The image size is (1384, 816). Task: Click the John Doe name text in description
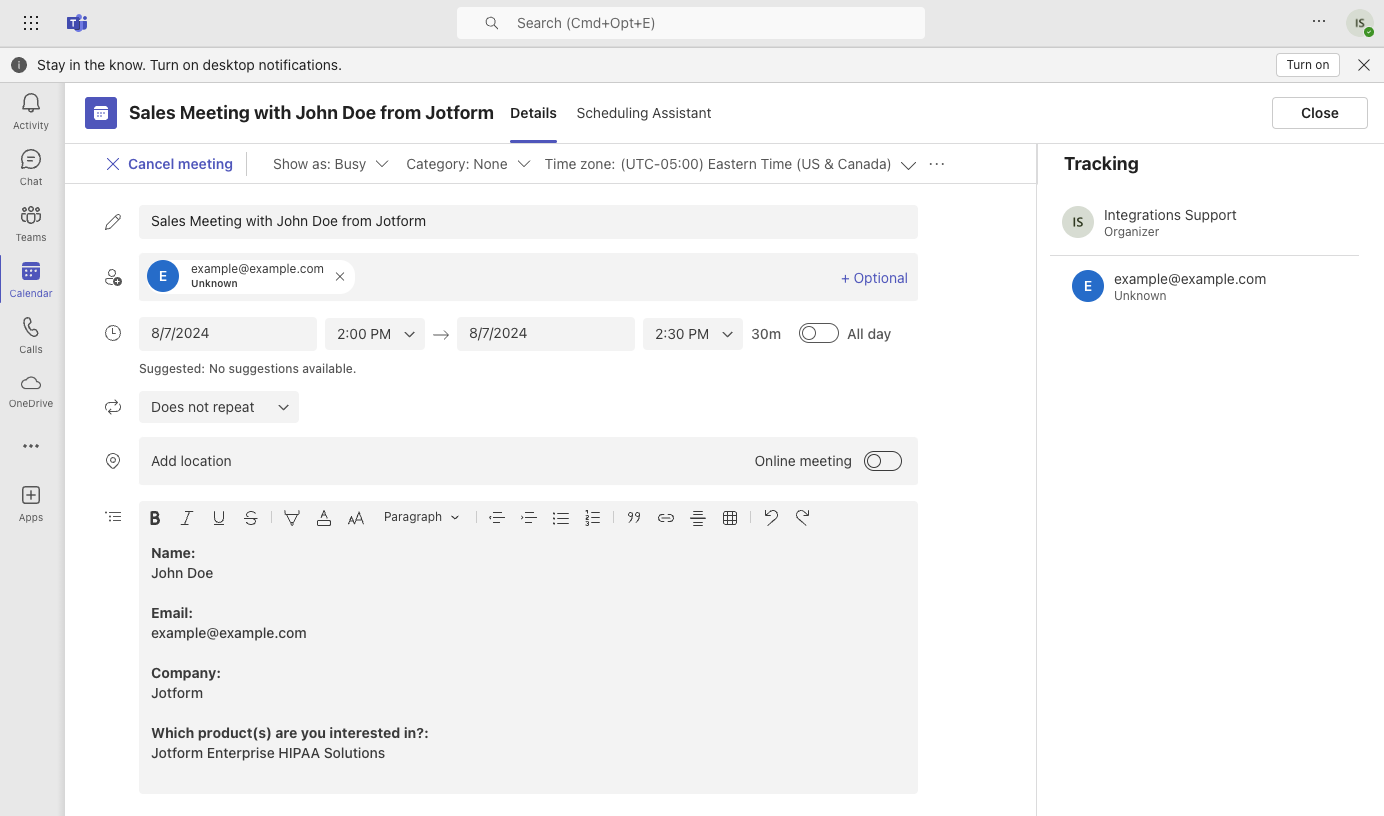tap(182, 573)
